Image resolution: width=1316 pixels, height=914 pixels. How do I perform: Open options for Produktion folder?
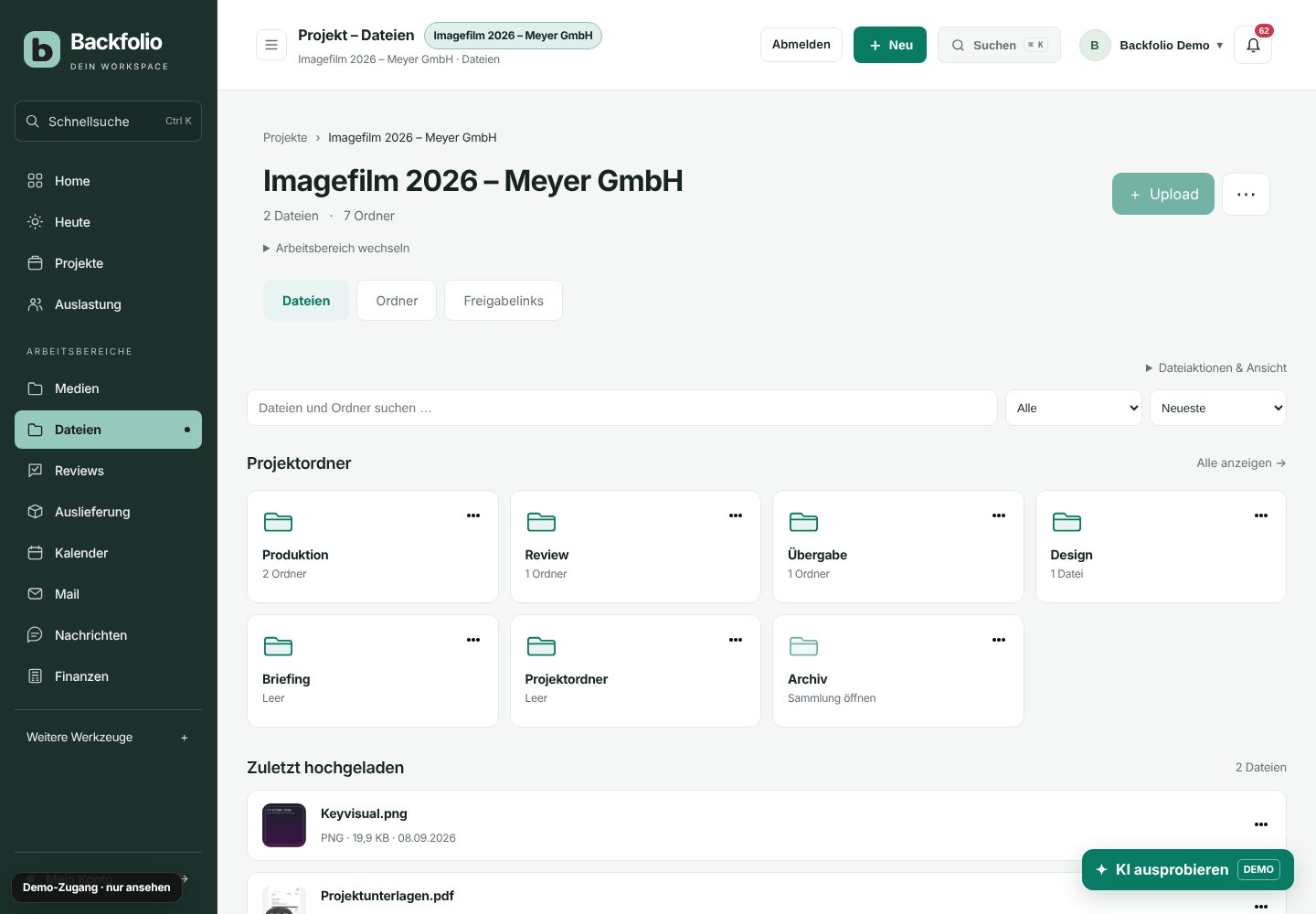click(473, 515)
